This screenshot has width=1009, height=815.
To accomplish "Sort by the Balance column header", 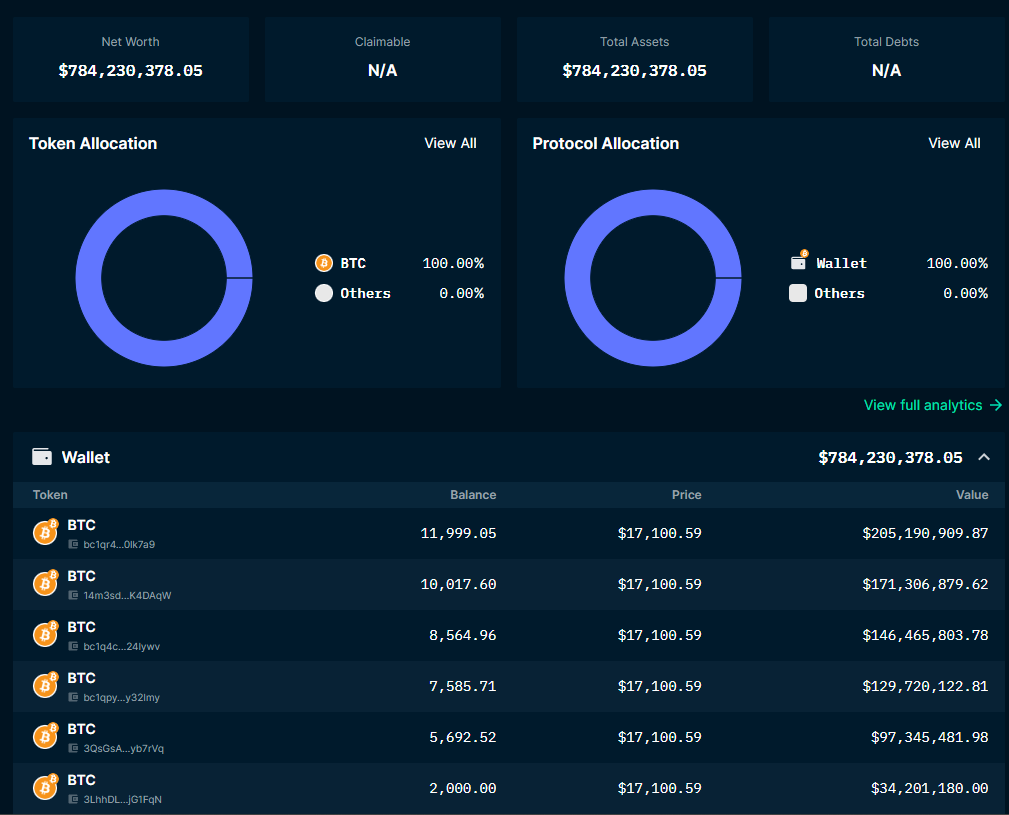I will pos(473,495).
